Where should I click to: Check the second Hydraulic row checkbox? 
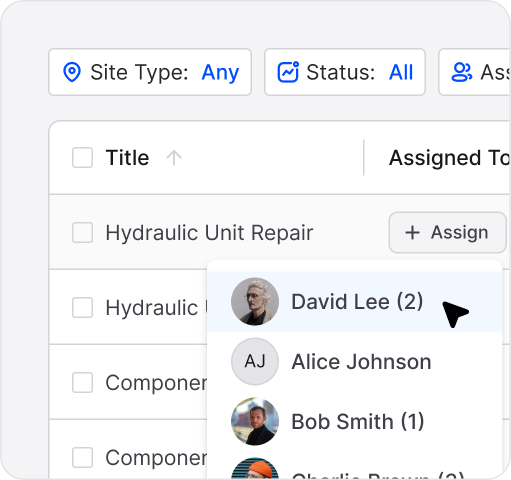coord(82,307)
